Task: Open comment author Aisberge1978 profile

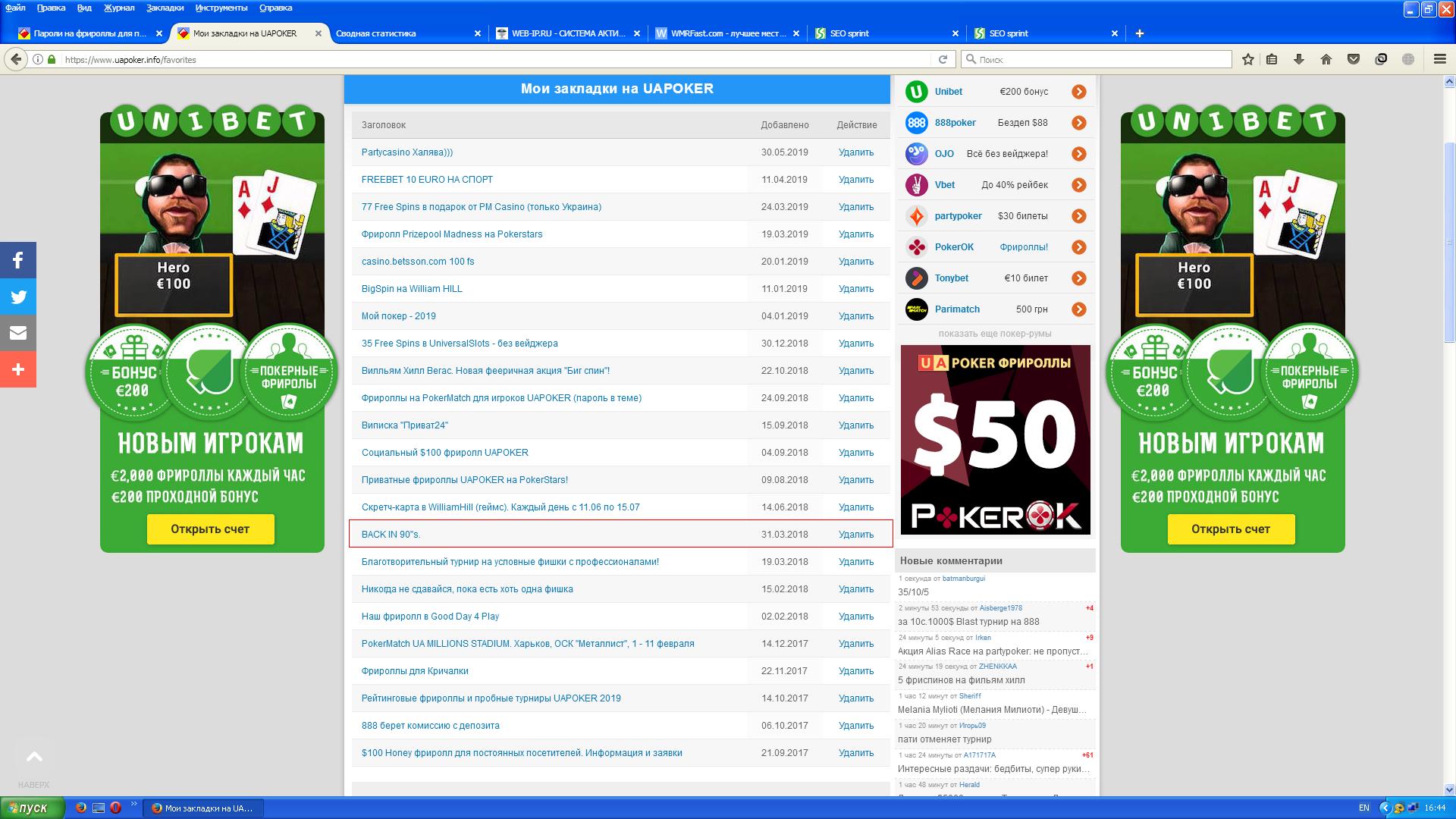Action: point(1000,608)
